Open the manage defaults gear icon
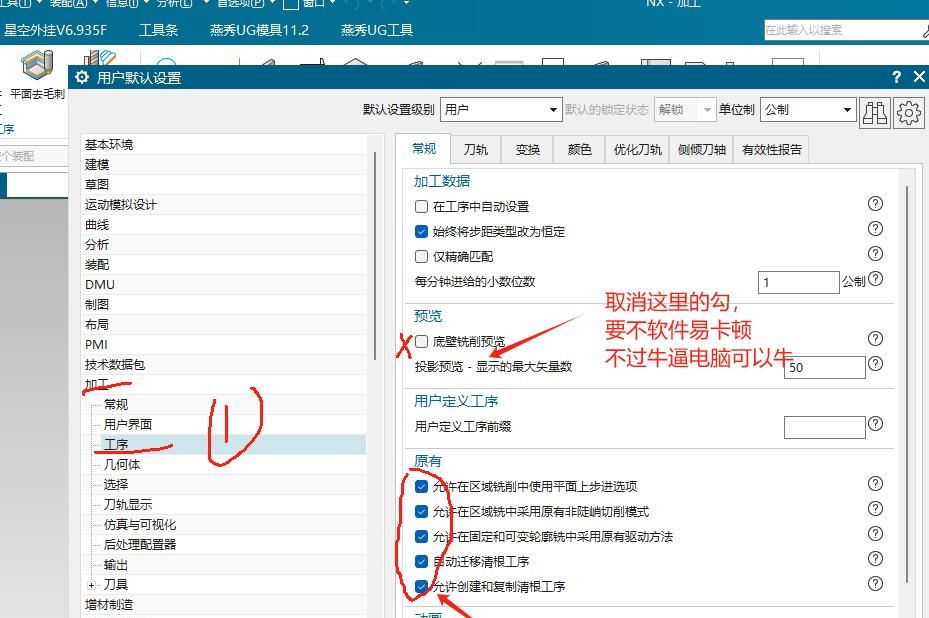 (x=907, y=113)
